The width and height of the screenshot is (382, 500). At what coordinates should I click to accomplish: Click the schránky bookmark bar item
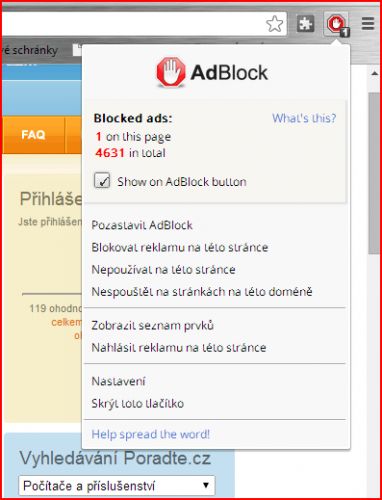(30, 51)
